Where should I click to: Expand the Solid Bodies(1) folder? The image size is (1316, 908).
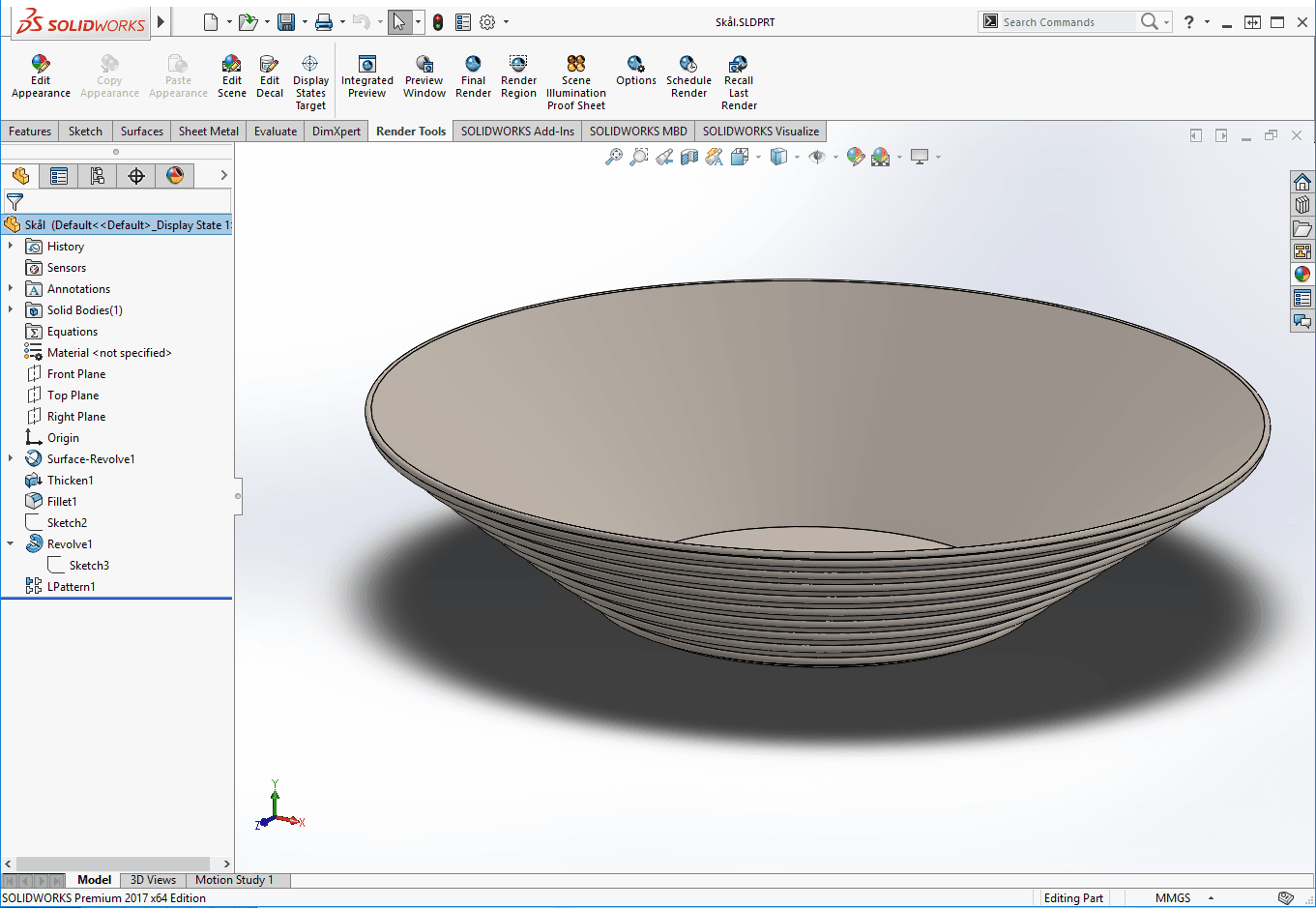point(11,310)
